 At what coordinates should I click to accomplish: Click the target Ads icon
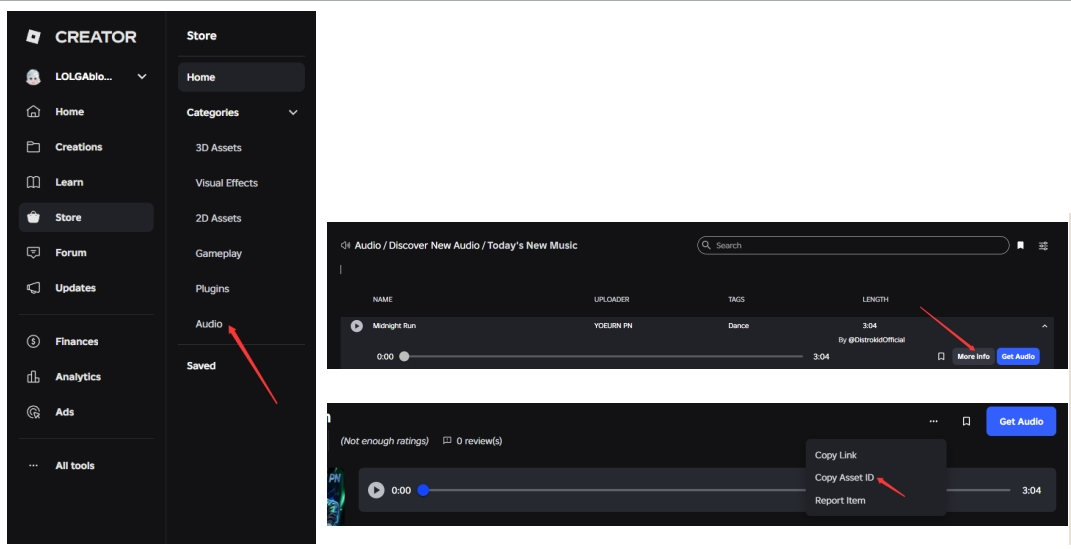pos(33,412)
